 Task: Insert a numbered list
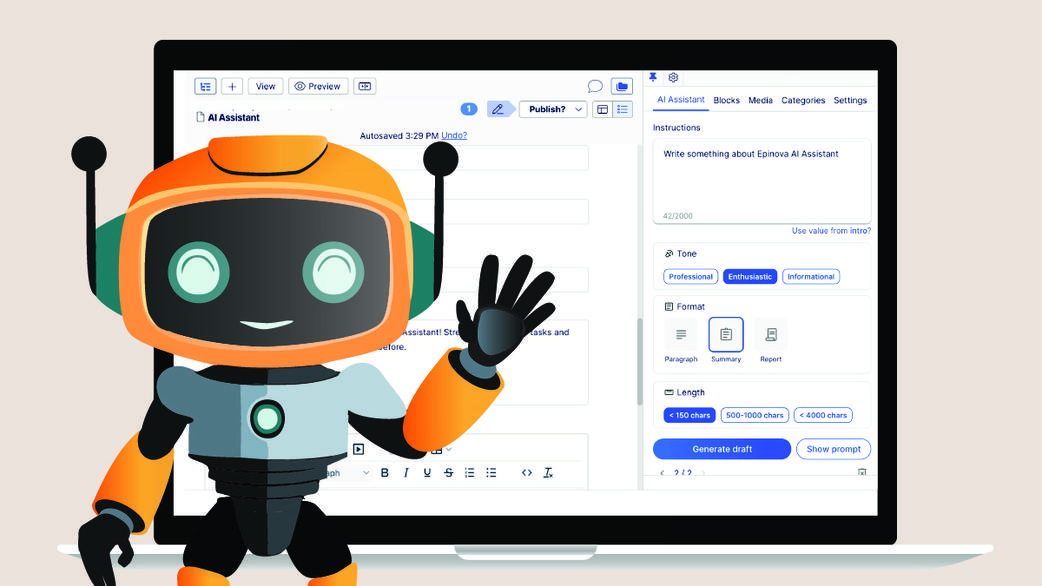pos(470,471)
